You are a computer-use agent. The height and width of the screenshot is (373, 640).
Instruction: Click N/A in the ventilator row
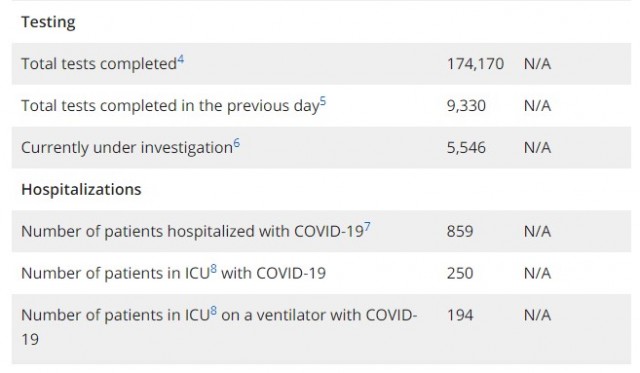(x=537, y=315)
